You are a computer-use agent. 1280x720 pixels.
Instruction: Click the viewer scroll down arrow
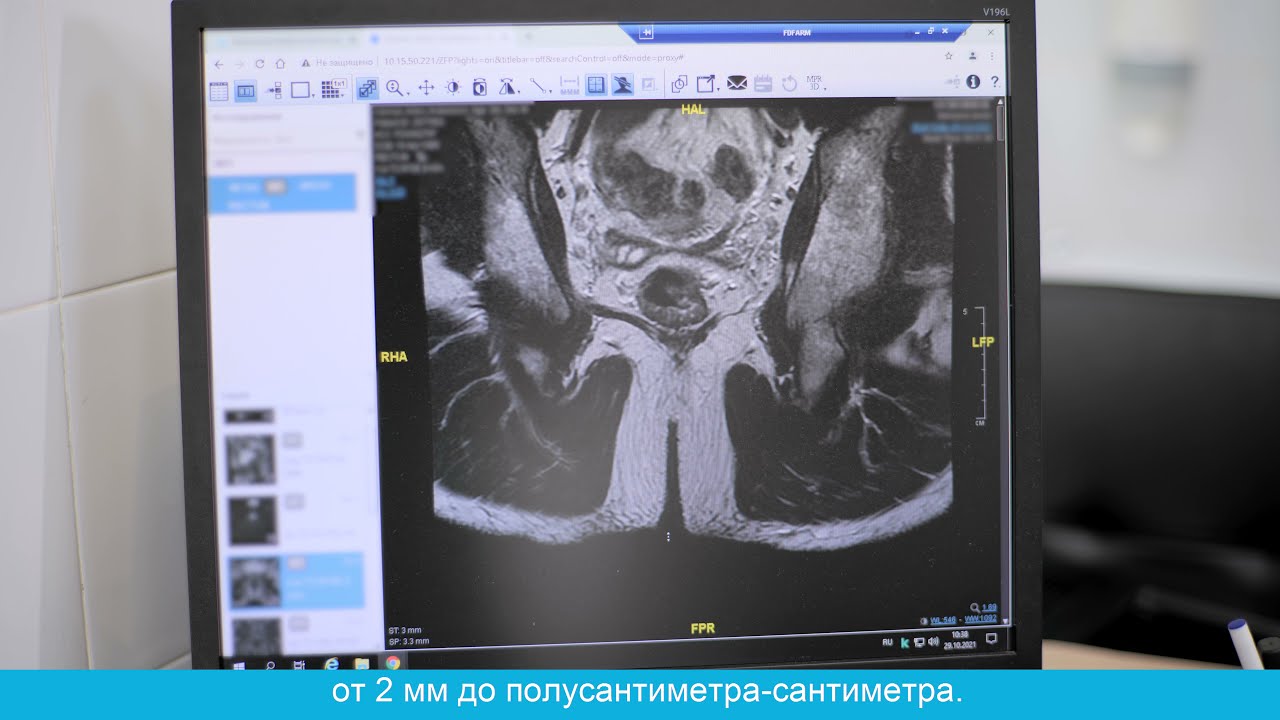click(1004, 621)
